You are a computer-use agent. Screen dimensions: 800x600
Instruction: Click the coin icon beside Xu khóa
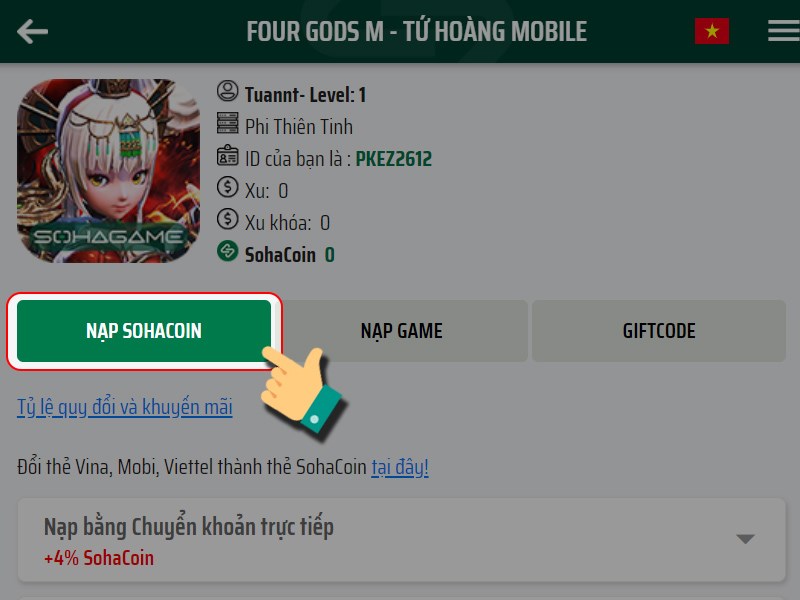pyautogui.click(x=228, y=219)
